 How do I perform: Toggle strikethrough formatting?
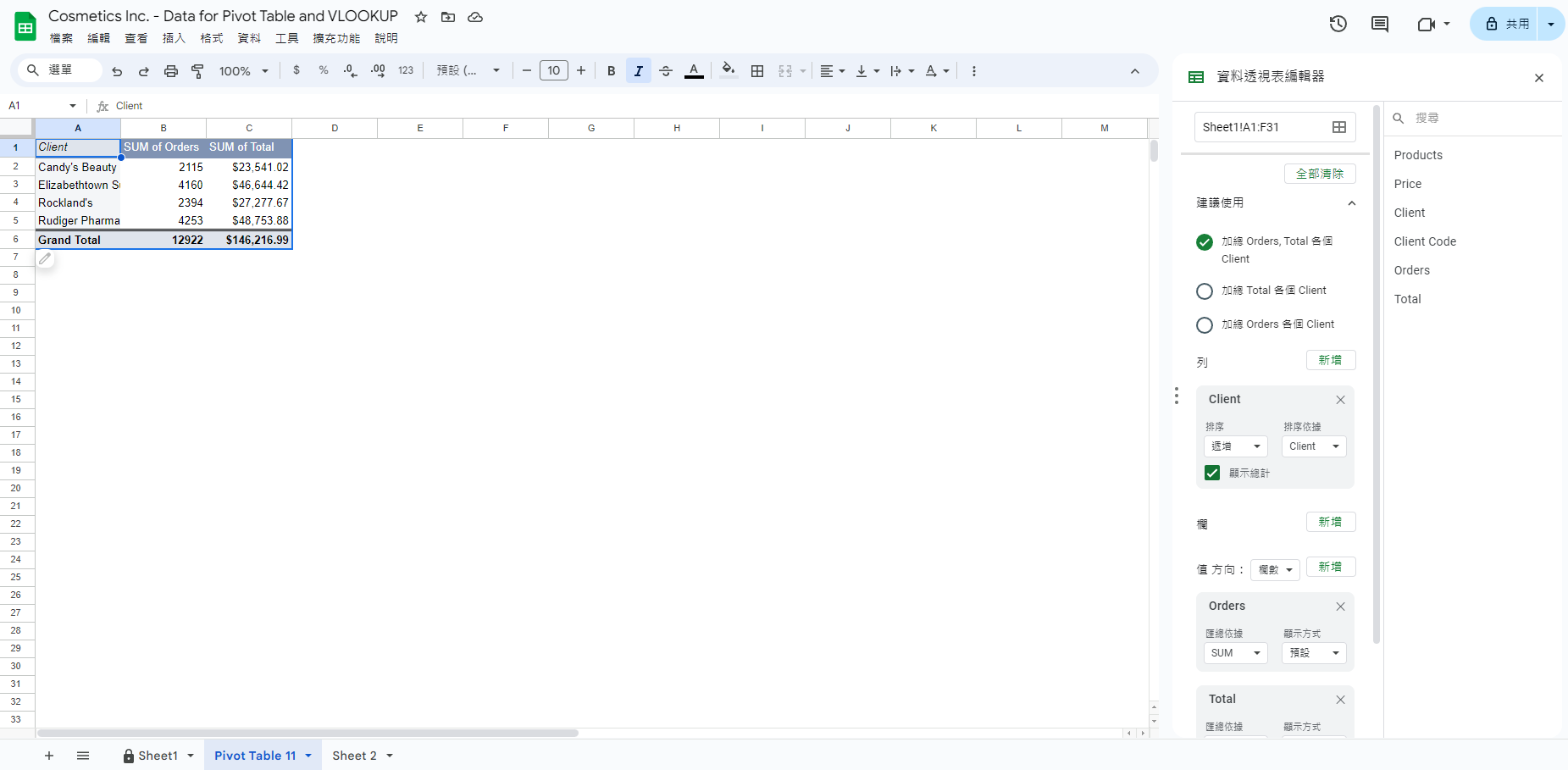tap(666, 71)
